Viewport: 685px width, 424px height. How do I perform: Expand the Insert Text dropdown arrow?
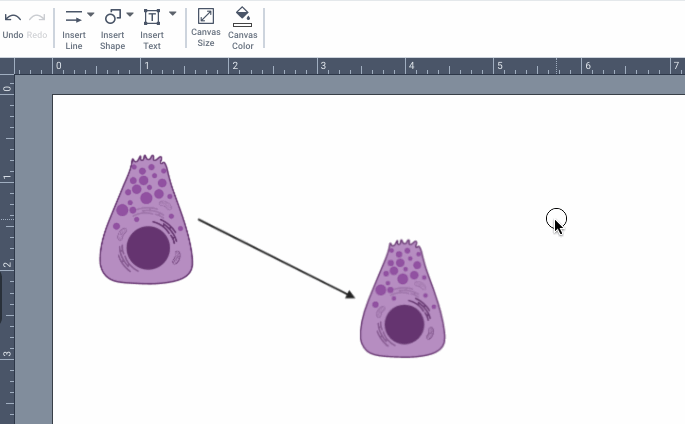pos(172,15)
